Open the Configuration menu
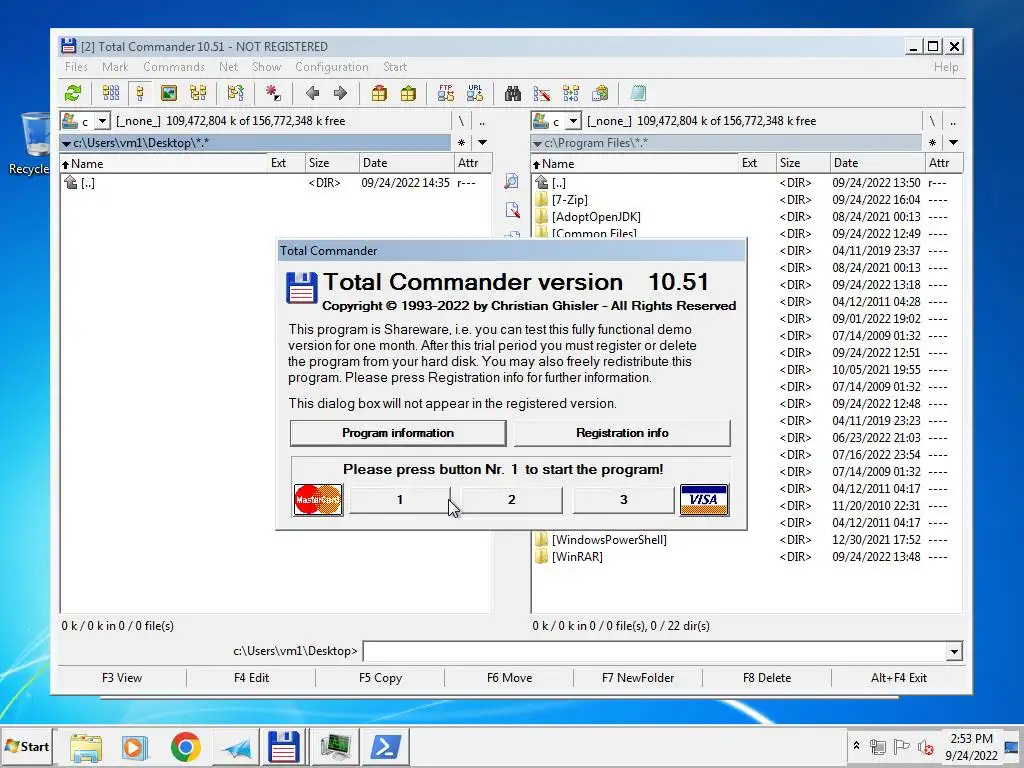1024x768 pixels. pos(332,67)
